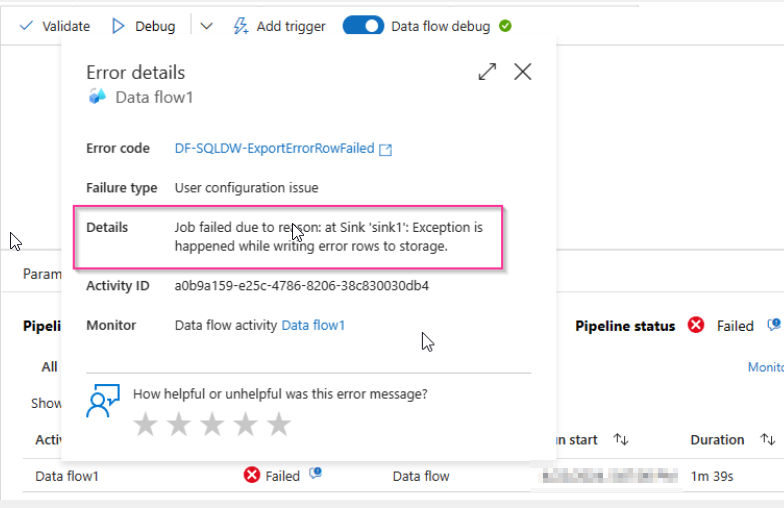Switch to the Parameters tab
Image resolution: width=784 pixels, height=508 pixels.
42,274
